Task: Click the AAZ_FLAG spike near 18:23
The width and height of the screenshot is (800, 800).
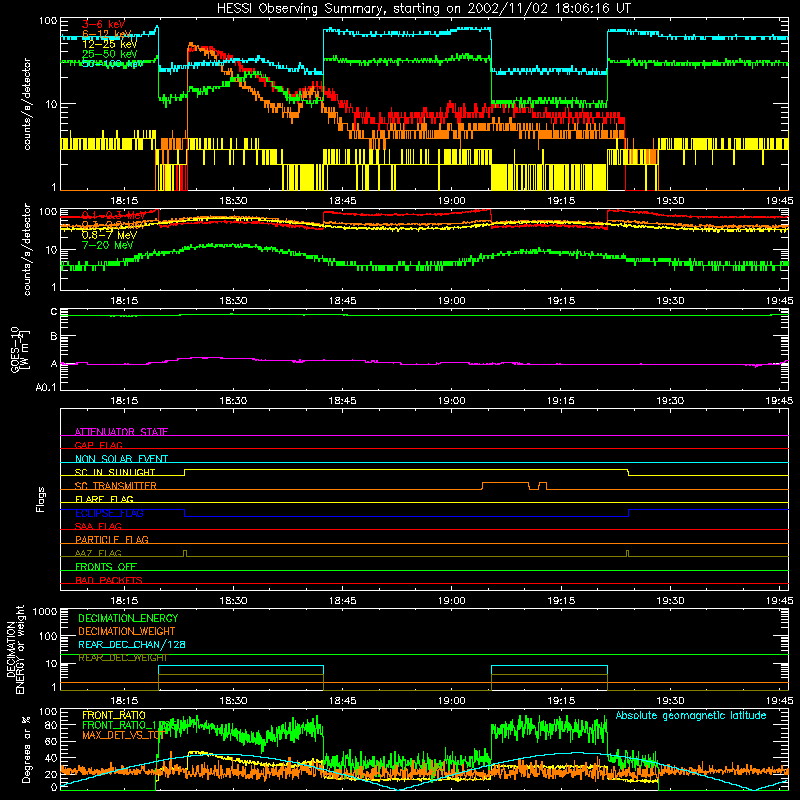Action: [185, 554]
